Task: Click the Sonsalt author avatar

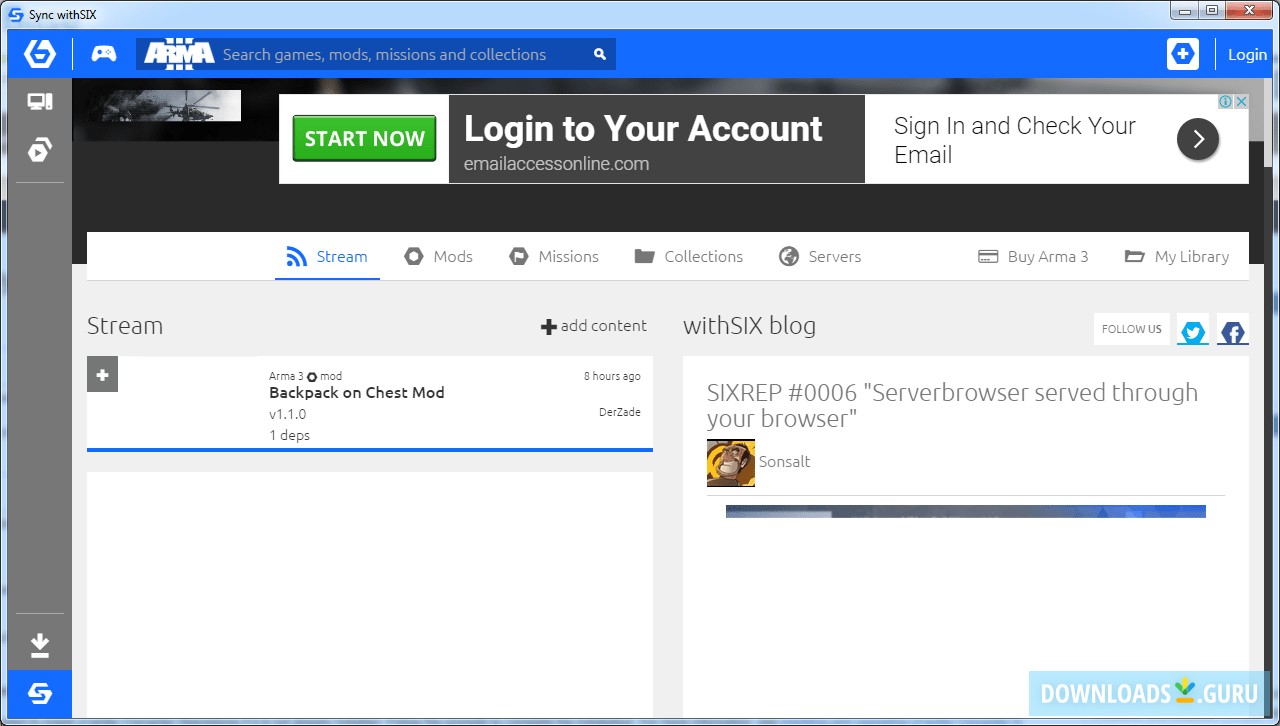Action: pos(731,463)
